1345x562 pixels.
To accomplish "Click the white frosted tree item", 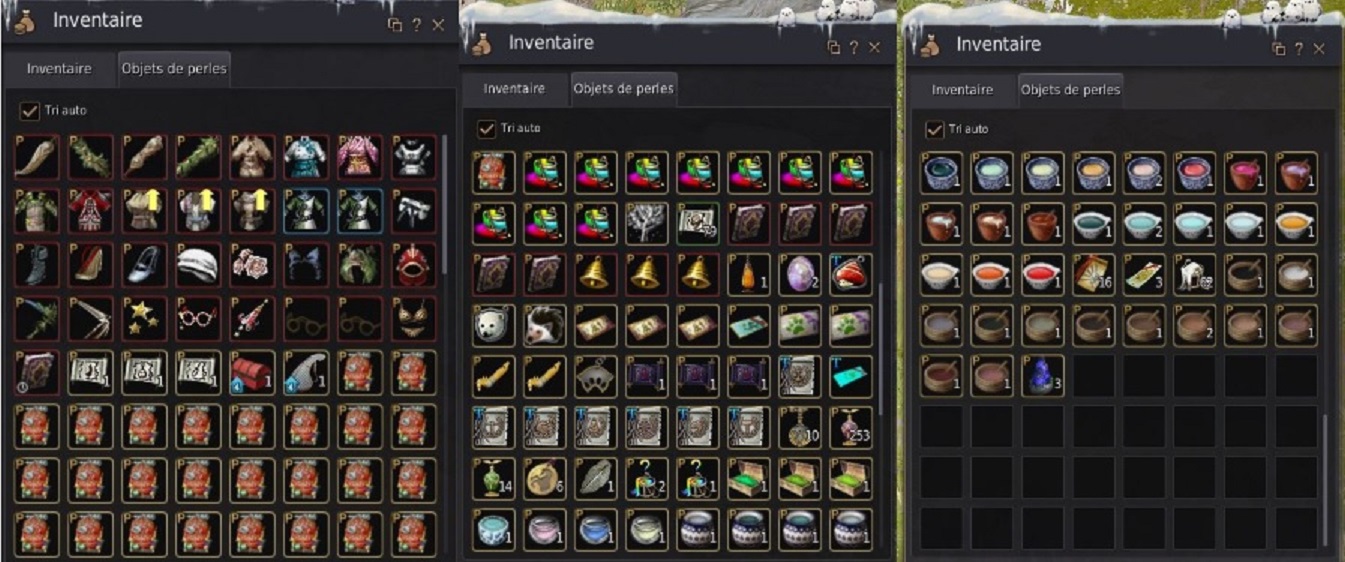I will click(x=647, y=223).
